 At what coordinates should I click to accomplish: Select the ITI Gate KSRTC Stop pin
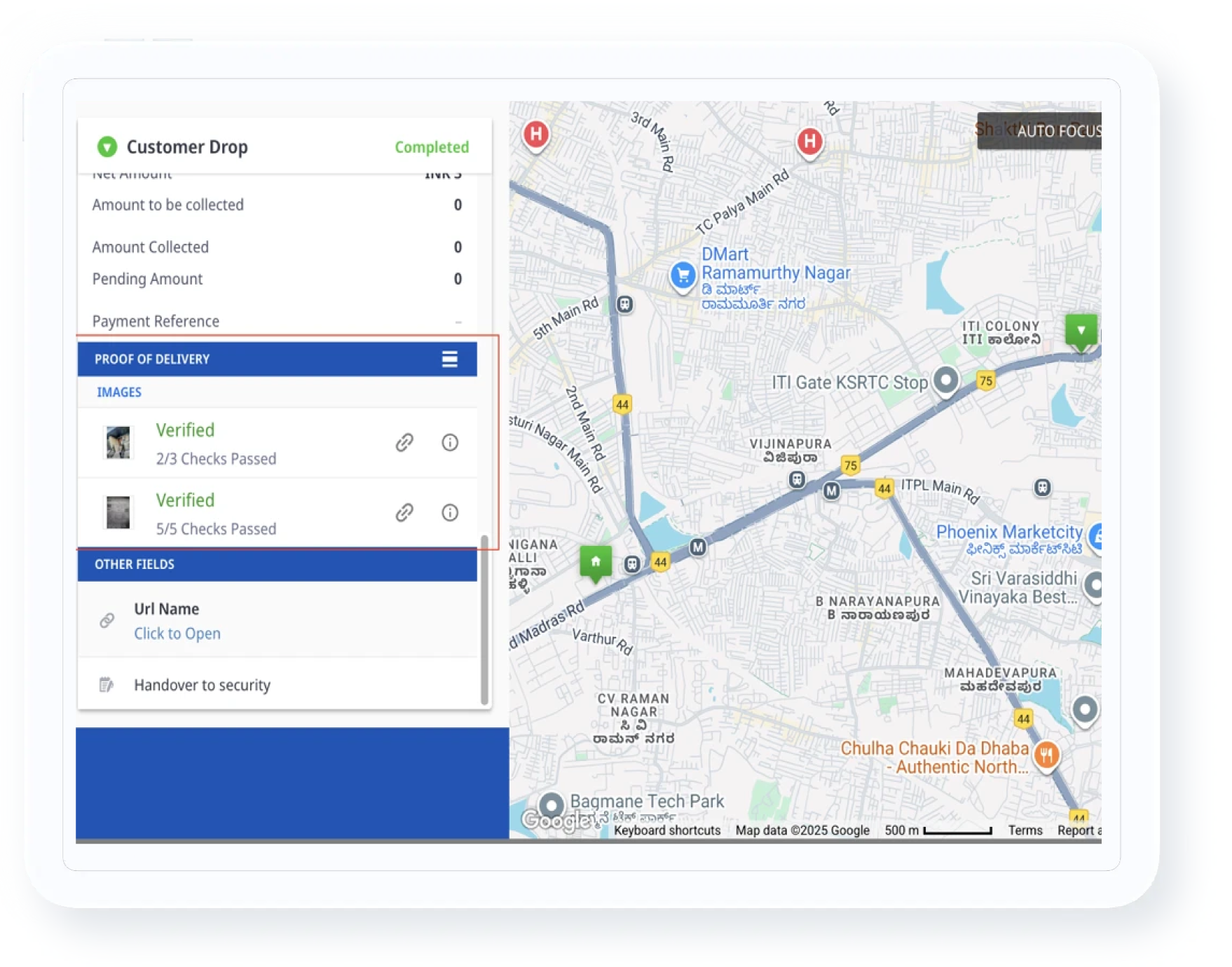[x=946, y=380]
